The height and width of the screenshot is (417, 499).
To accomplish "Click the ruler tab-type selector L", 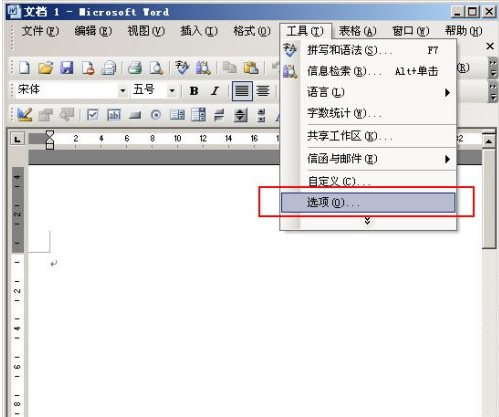I will (17, 139).
